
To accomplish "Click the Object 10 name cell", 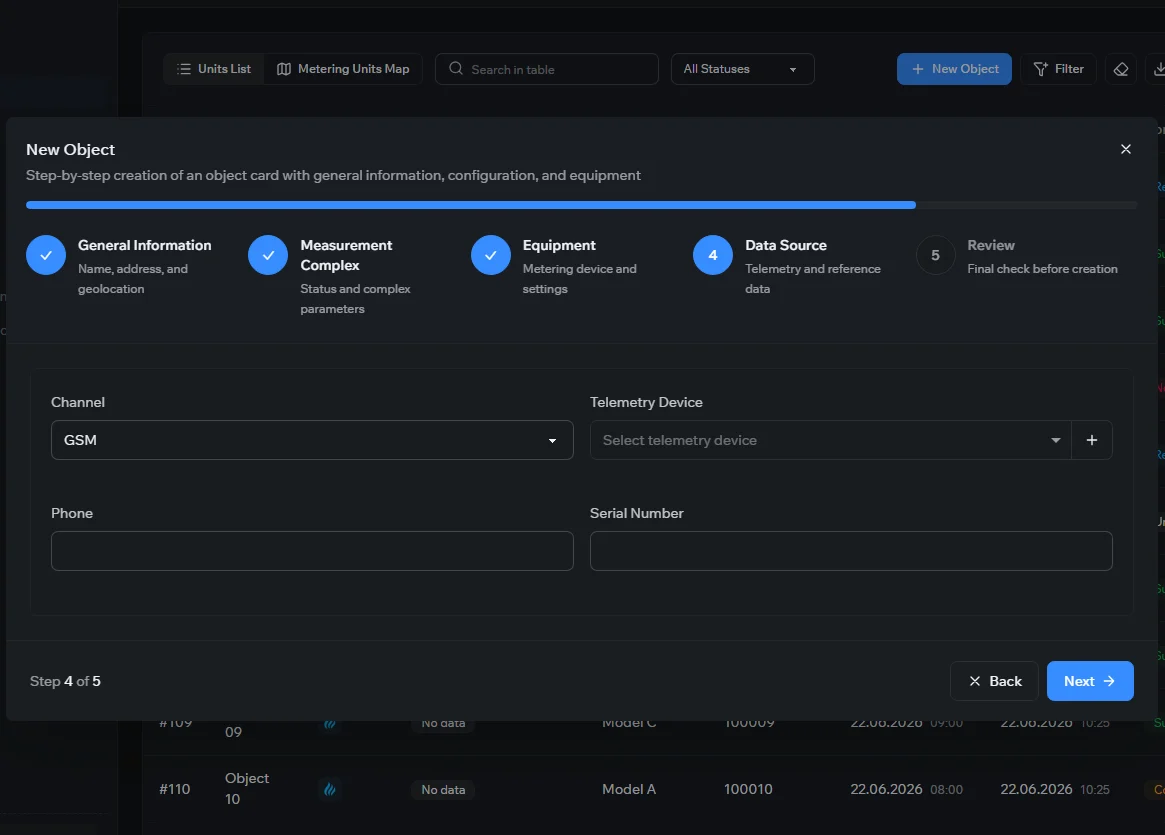I will click(x=247, y=788).
